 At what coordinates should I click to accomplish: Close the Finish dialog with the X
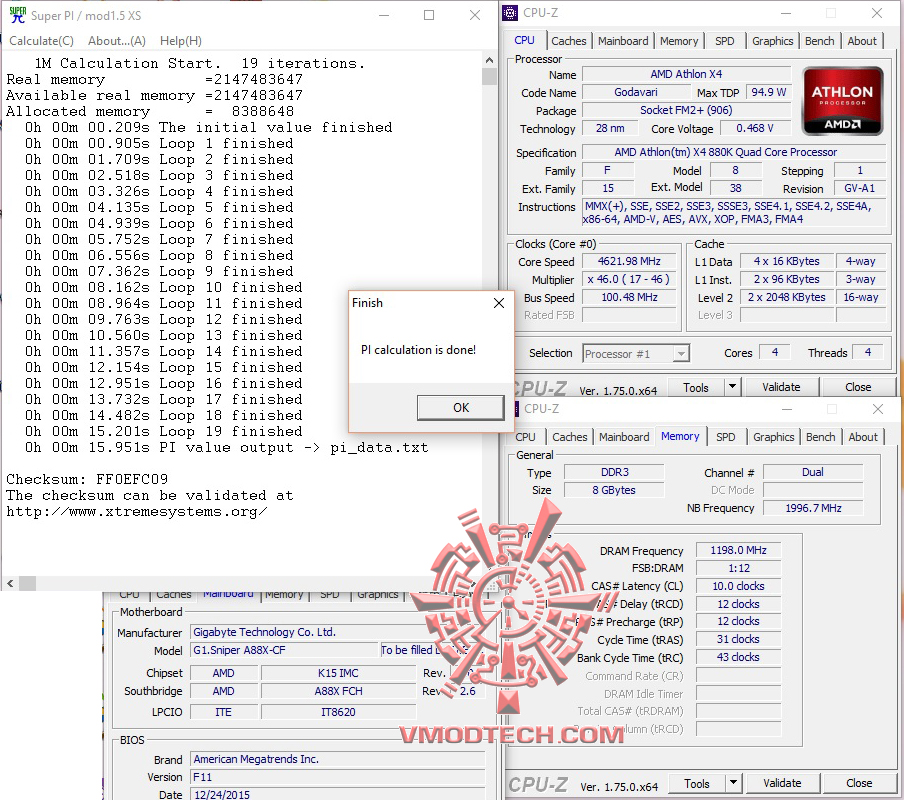pos(499,303)
